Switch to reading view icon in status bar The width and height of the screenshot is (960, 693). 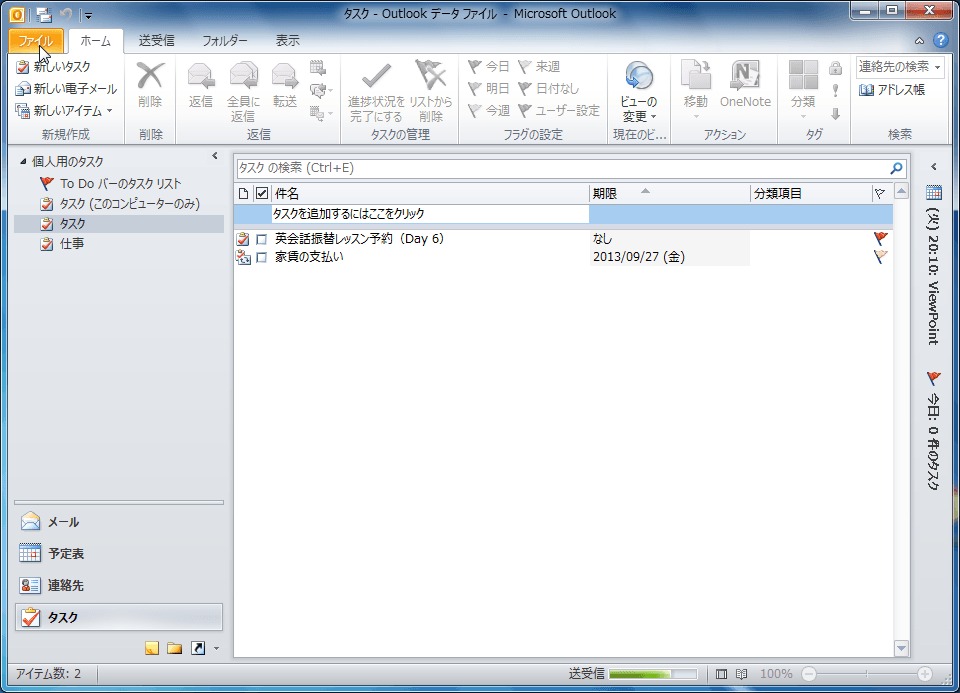click(741, 674)
